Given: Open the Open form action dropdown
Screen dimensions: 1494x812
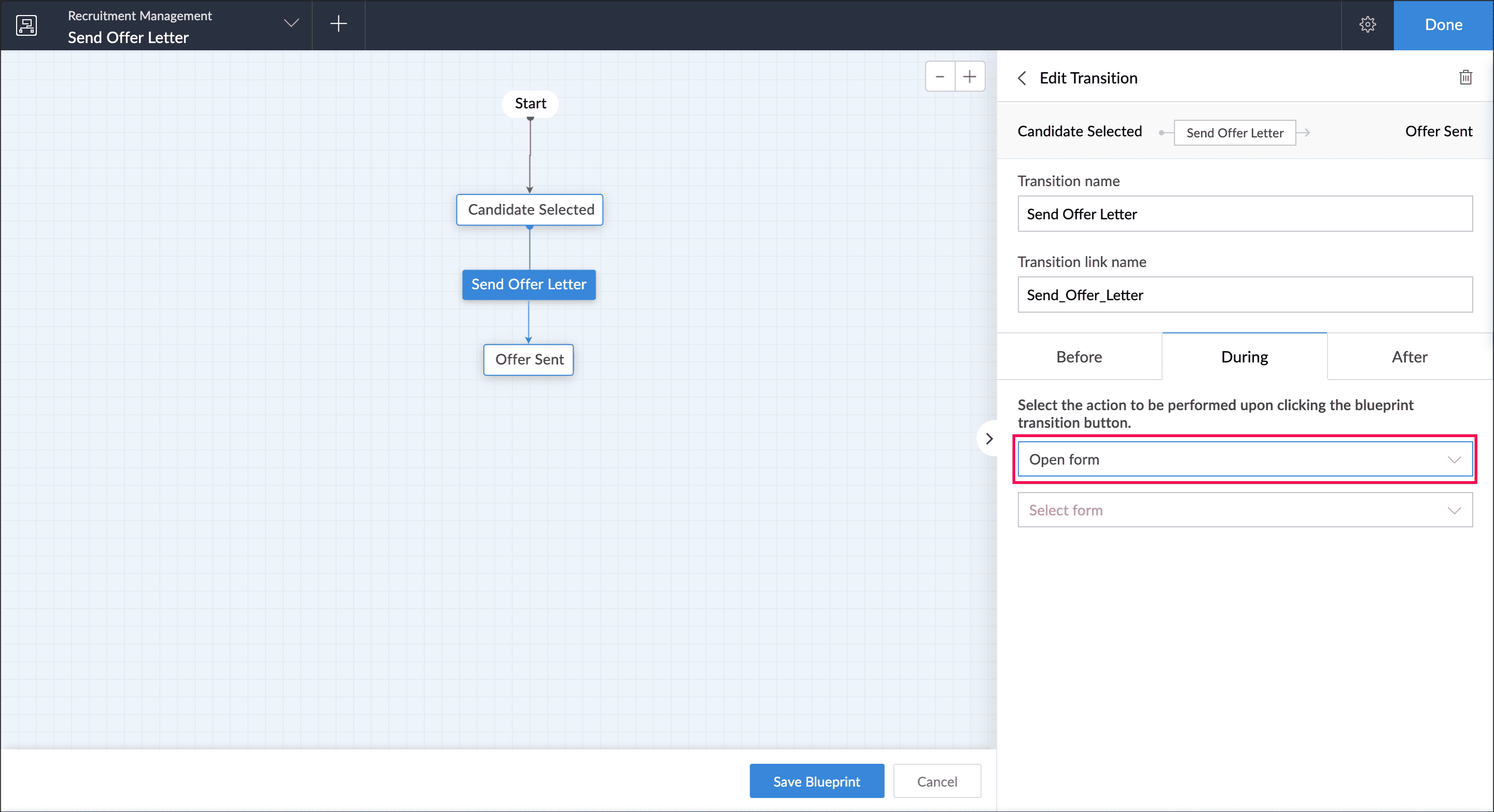Looking at the screenshot, I should (1244, 459).
